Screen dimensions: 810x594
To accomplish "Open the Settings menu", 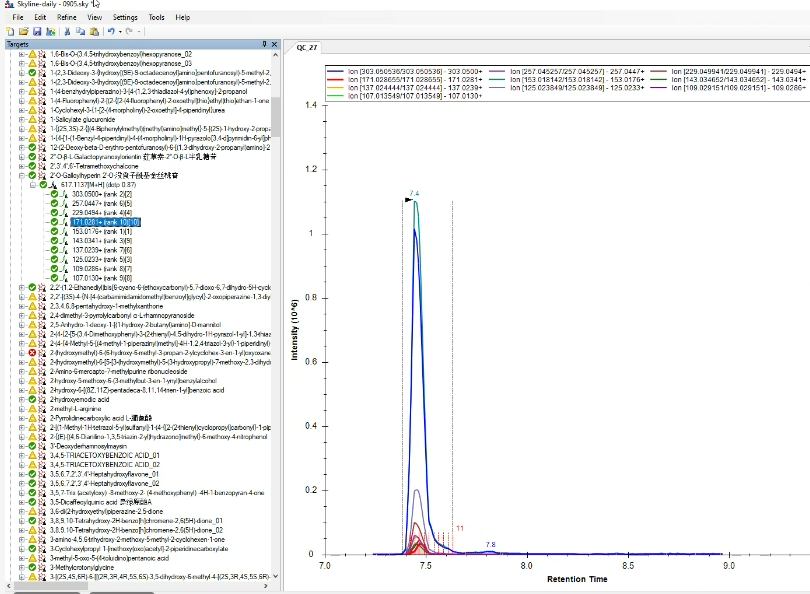I will 125,17.
